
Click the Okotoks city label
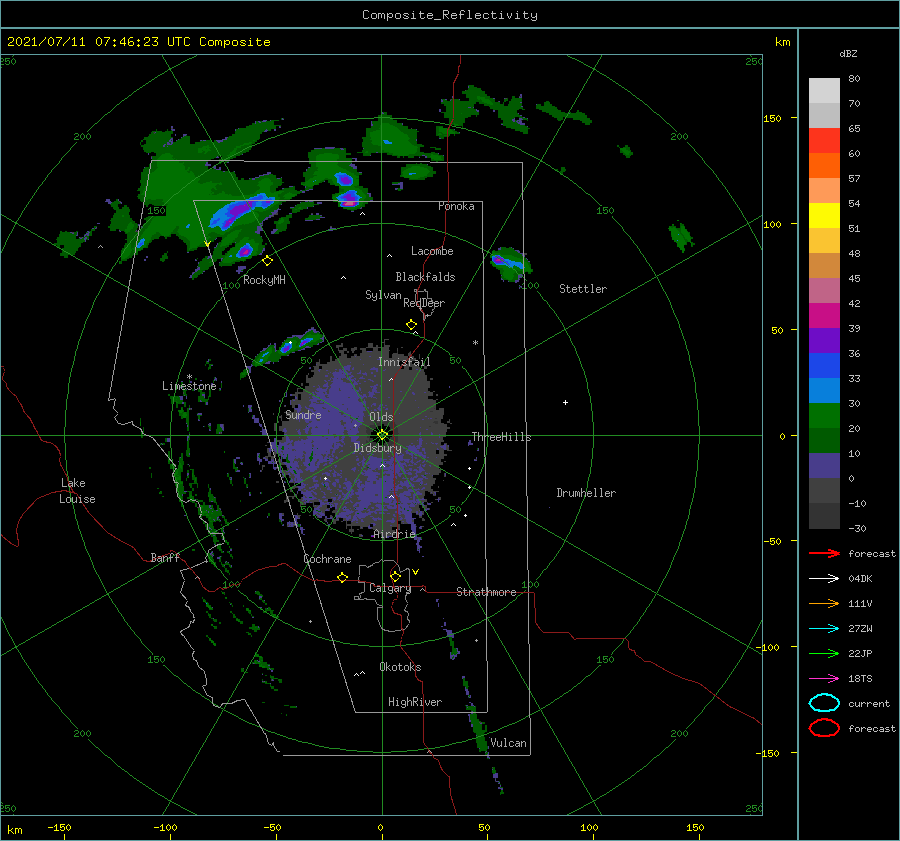click(400, 667)
